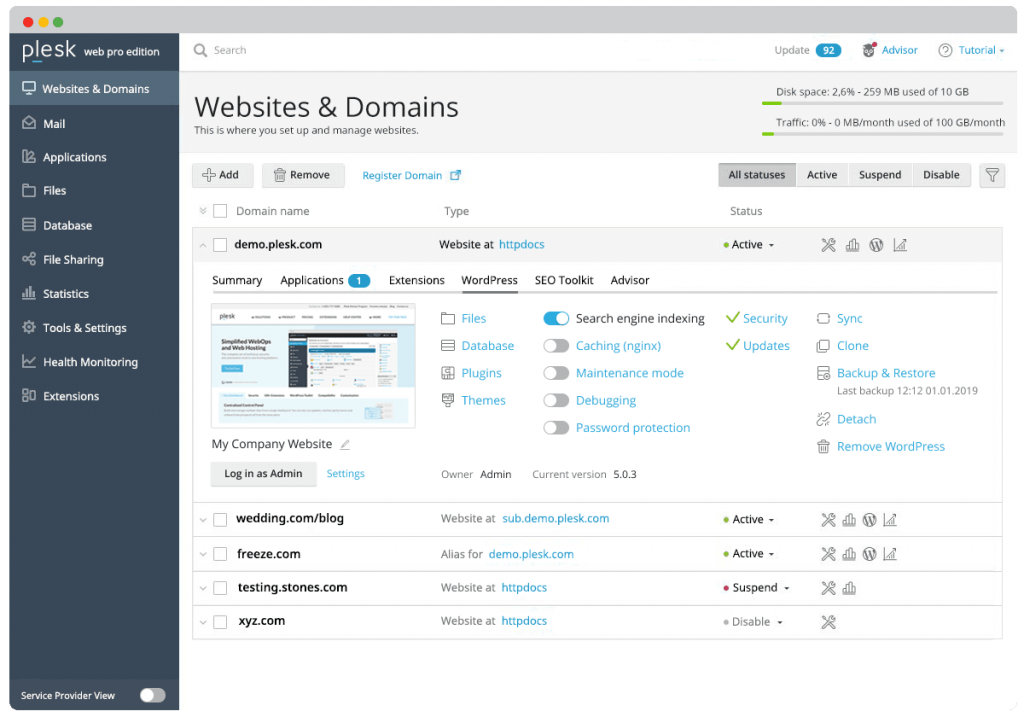Screen dimensions: 1024x717
Task: Open statistics icon for freeze.com
Action: [x=849, y=554]
